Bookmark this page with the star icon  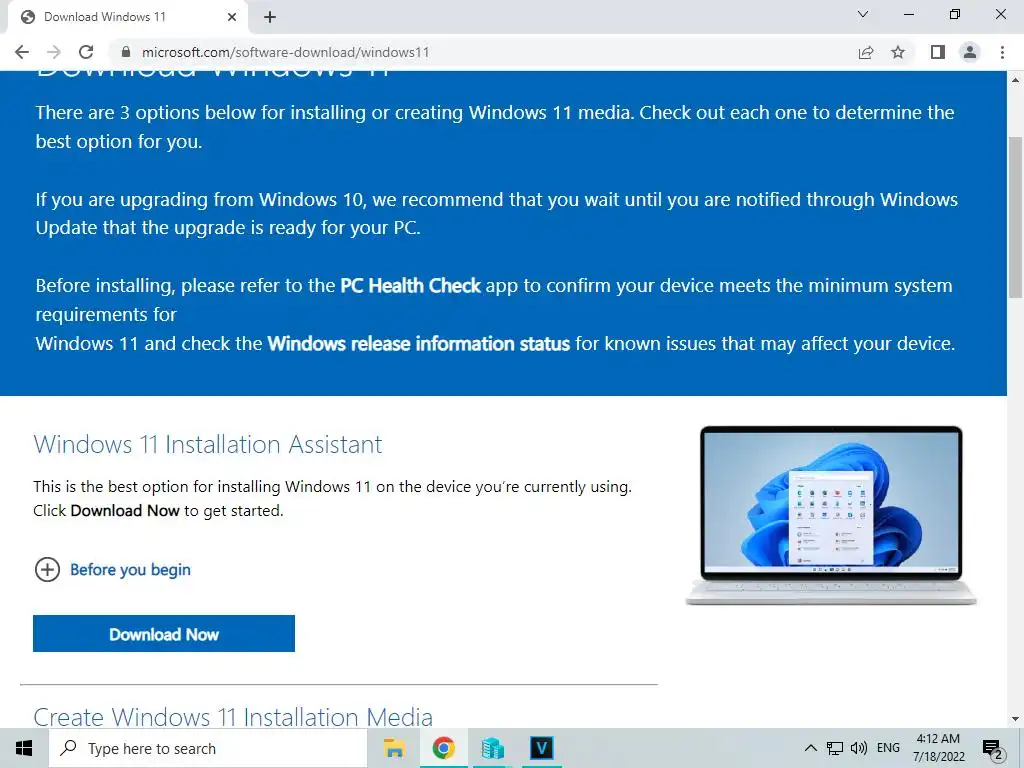click(898, 52)
